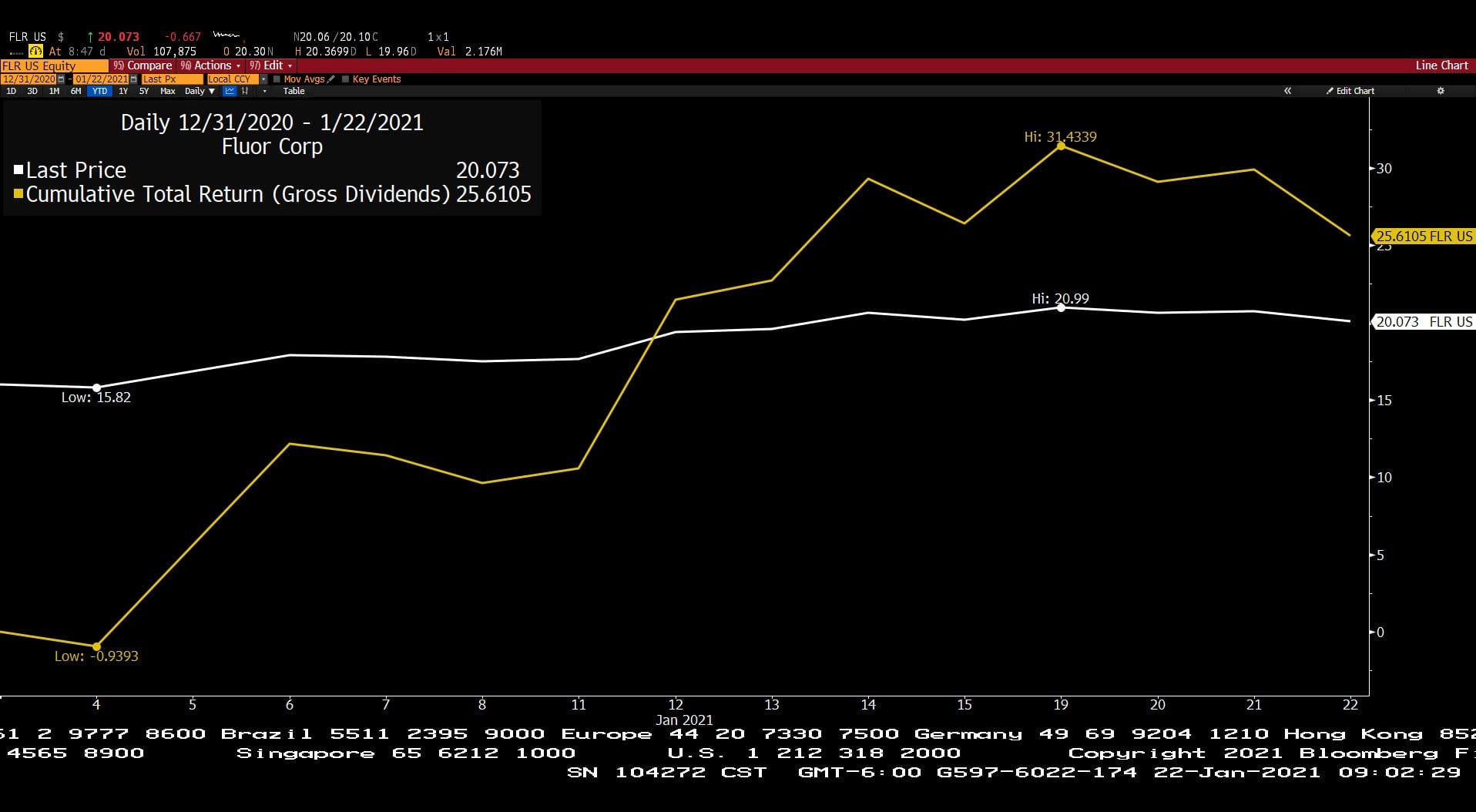
Task: Select the Max range tab
Action: point(167,91)
